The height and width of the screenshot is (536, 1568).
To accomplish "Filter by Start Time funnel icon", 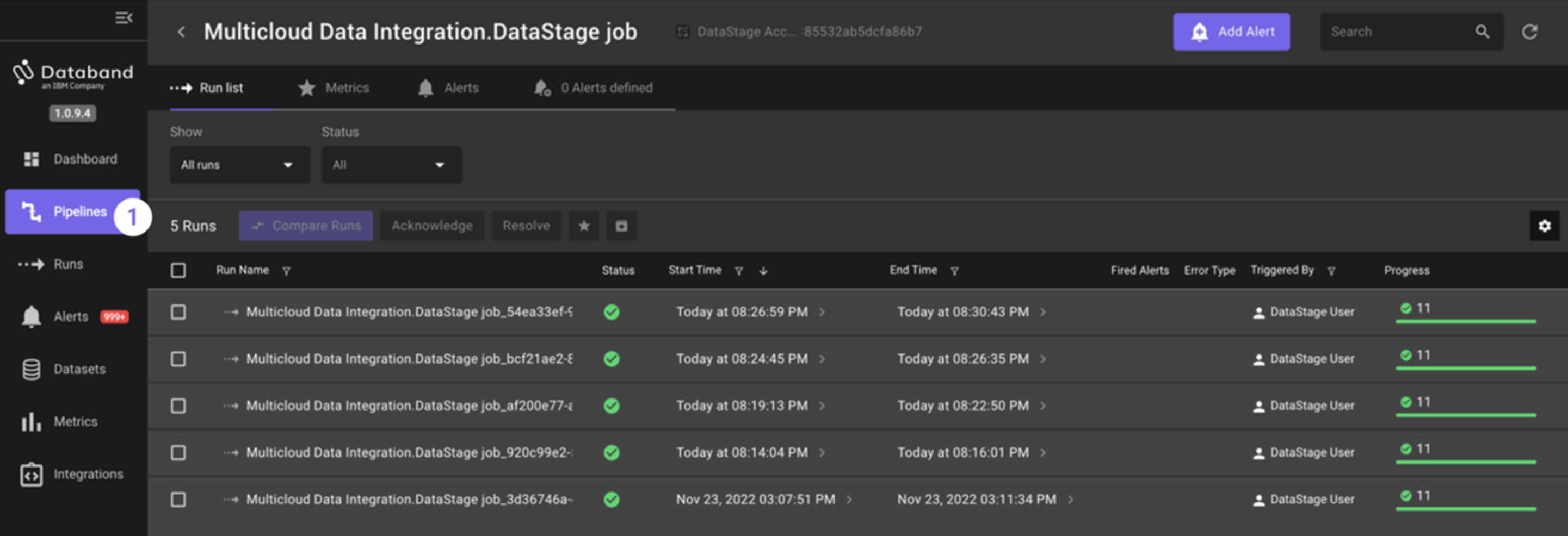I will (738, 271).
